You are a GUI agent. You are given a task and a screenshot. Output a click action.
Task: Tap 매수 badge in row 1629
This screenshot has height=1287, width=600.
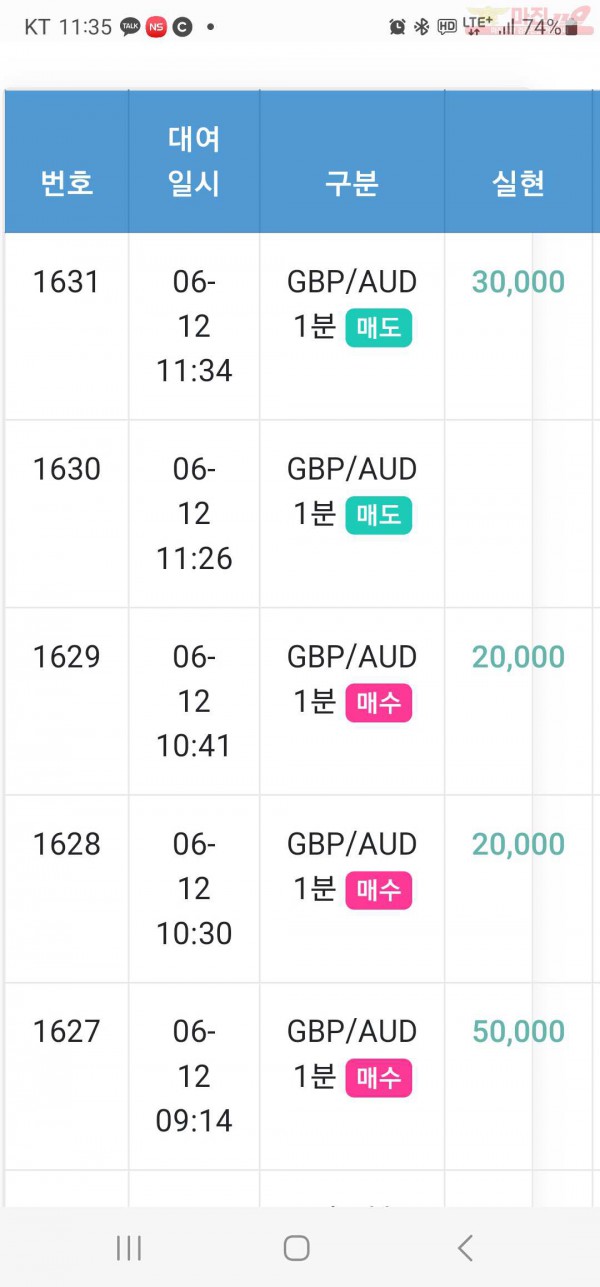click(379, 703)
